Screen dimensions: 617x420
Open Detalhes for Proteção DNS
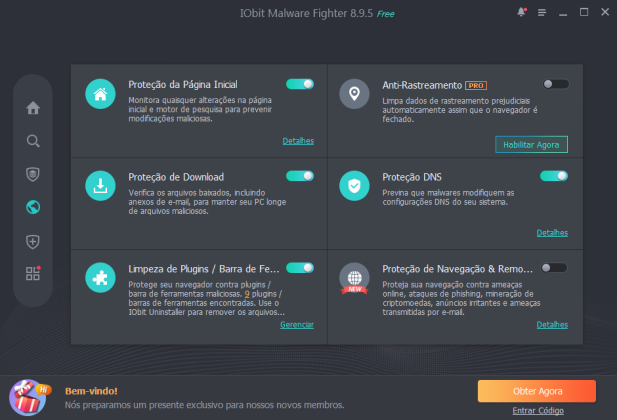click(x=552, y=233)
